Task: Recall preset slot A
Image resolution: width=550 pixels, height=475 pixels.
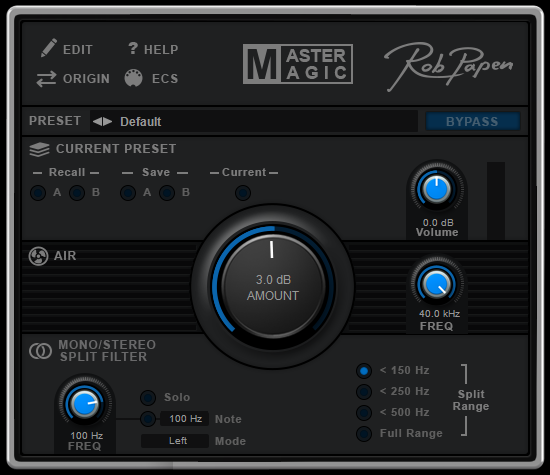Action: click(38, 193)
